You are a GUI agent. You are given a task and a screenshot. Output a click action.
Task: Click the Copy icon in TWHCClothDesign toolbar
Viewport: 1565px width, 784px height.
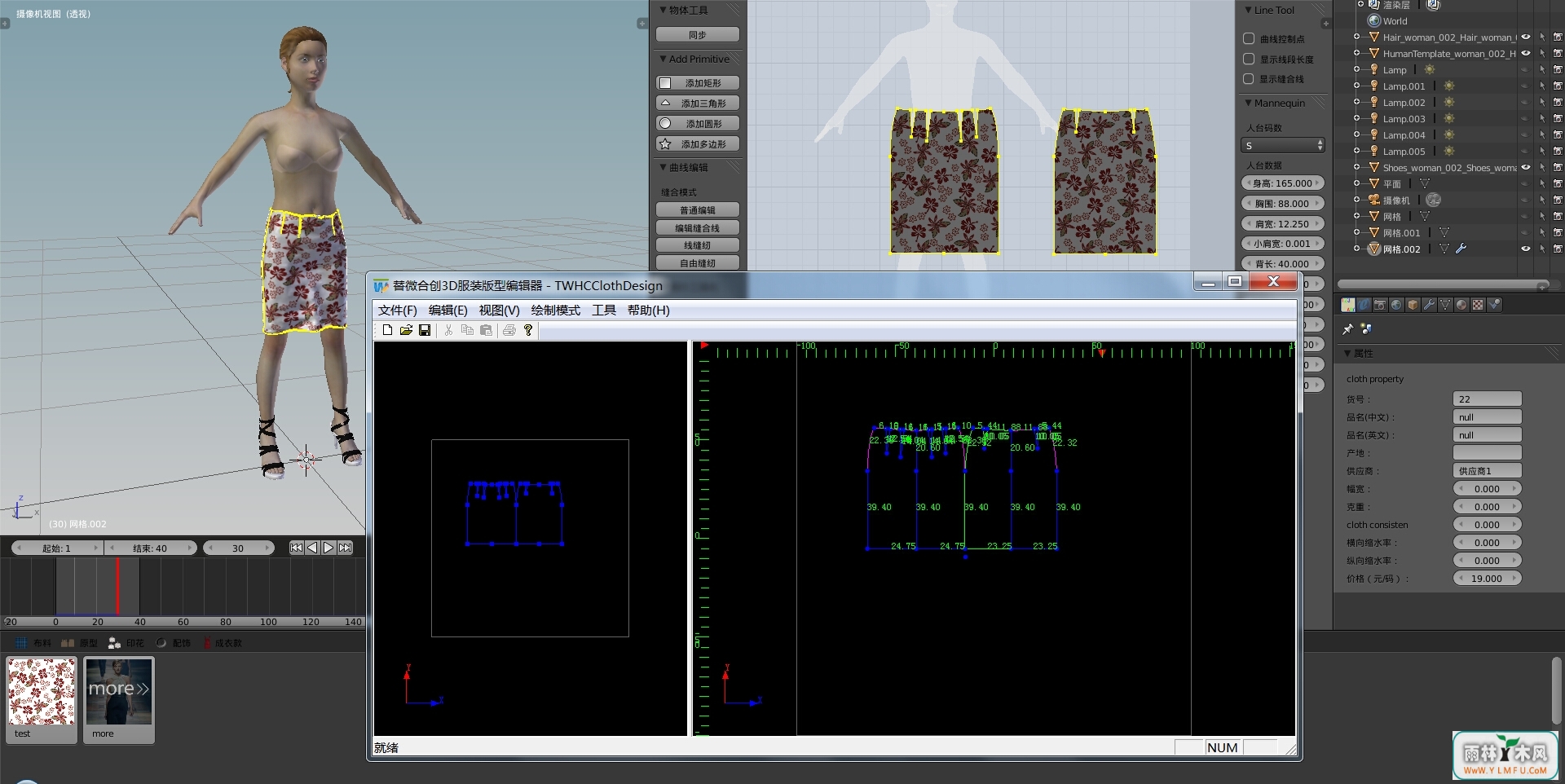tap(467, 330)
